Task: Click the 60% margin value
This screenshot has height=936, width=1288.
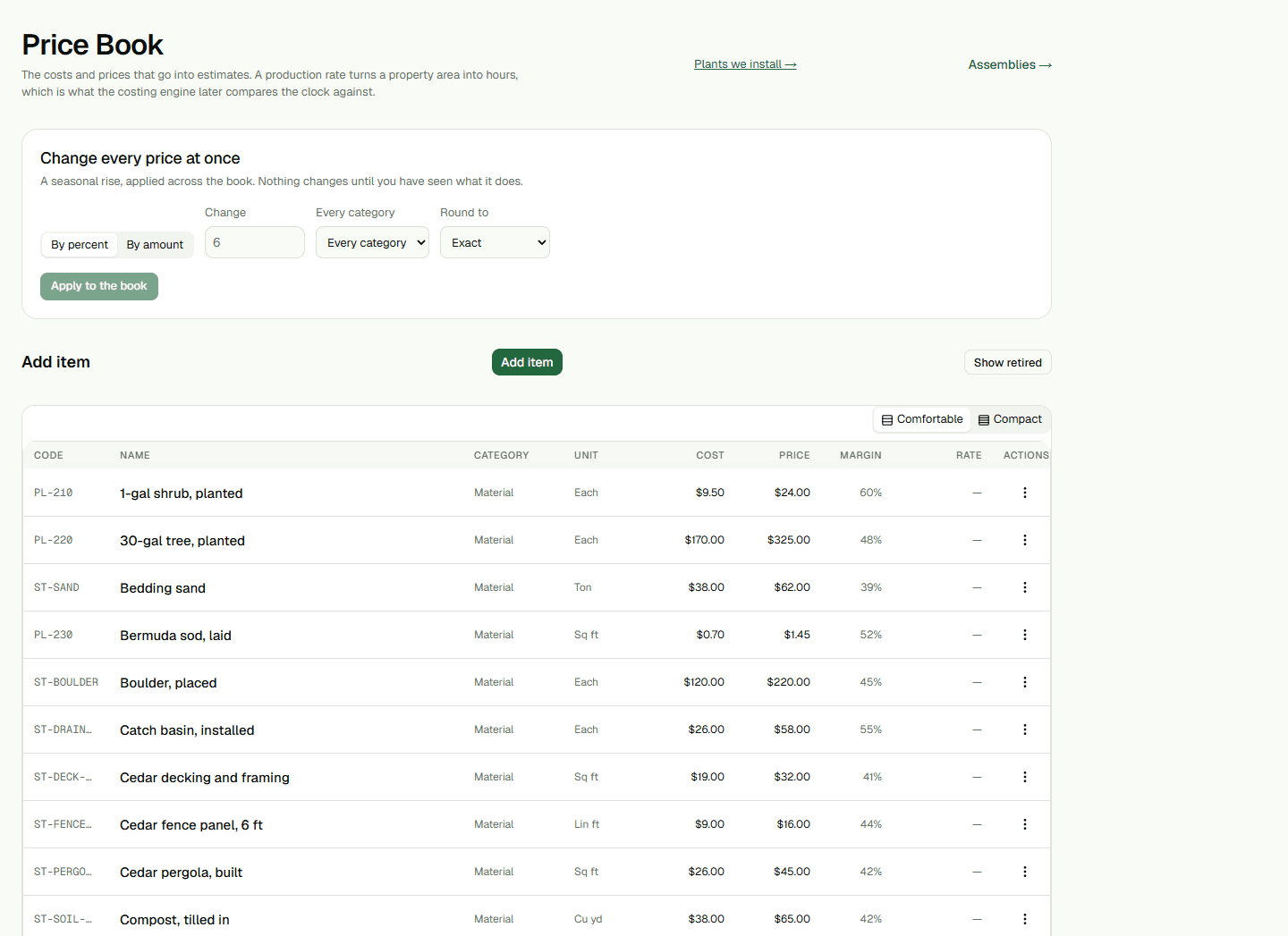Action: 871,493
